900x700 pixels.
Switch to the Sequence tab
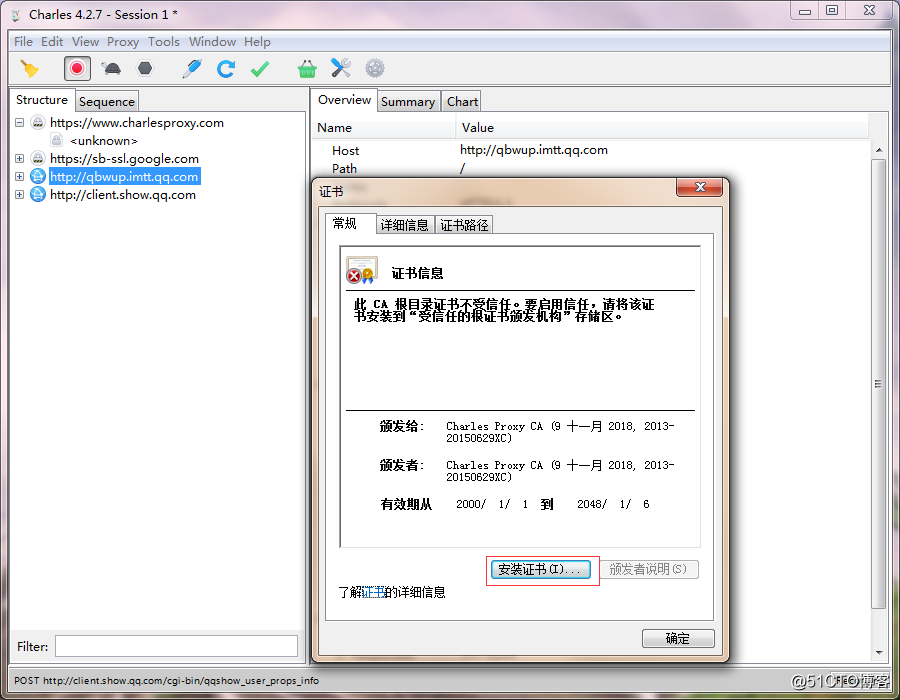107,102
